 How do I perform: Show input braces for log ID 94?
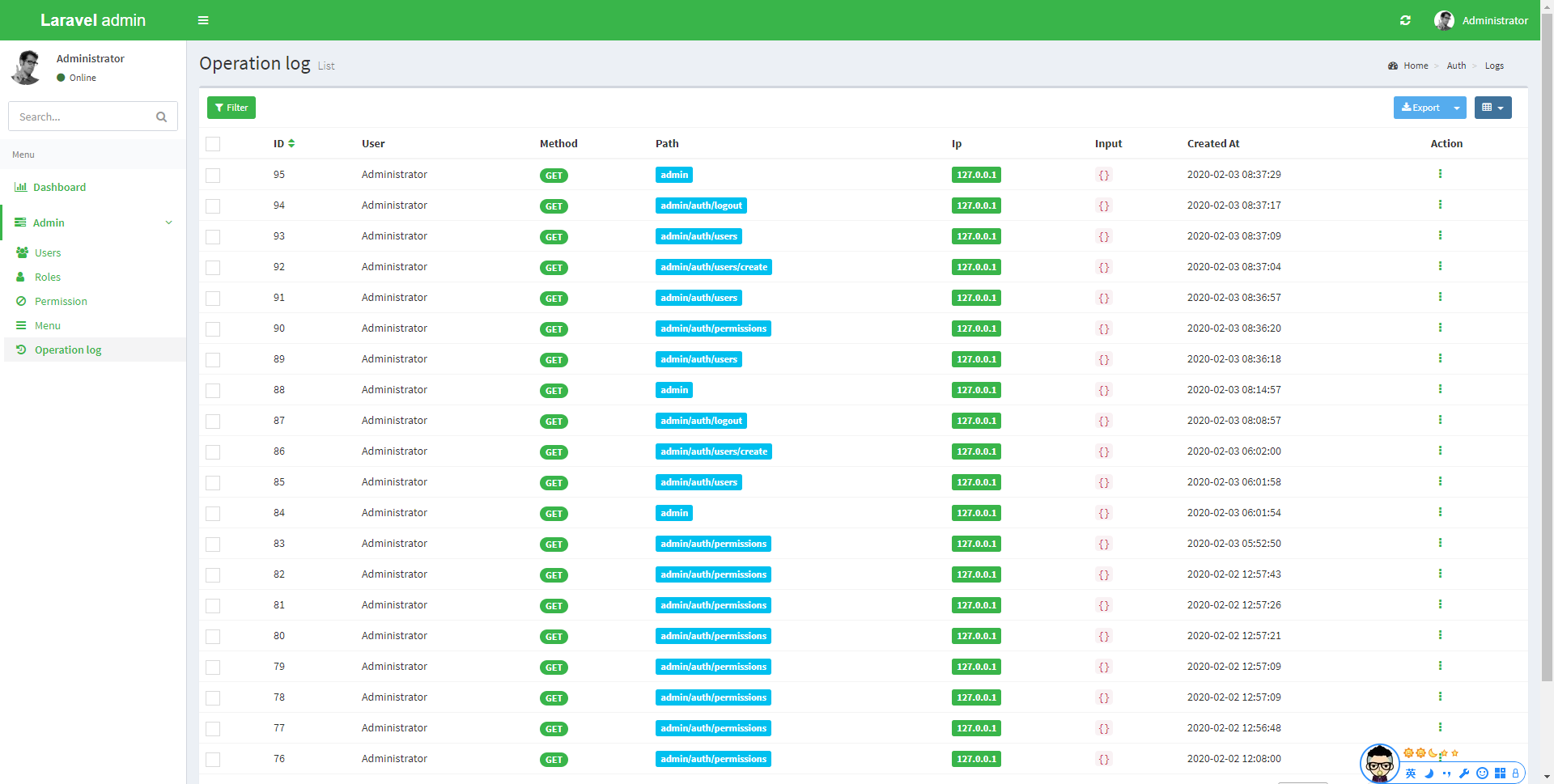pos(1103,206)
